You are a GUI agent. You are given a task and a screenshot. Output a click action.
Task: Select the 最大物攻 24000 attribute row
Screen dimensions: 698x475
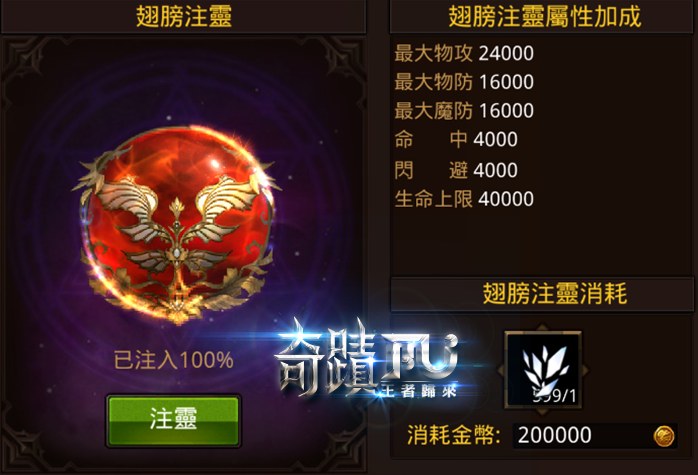click(464, 53)
